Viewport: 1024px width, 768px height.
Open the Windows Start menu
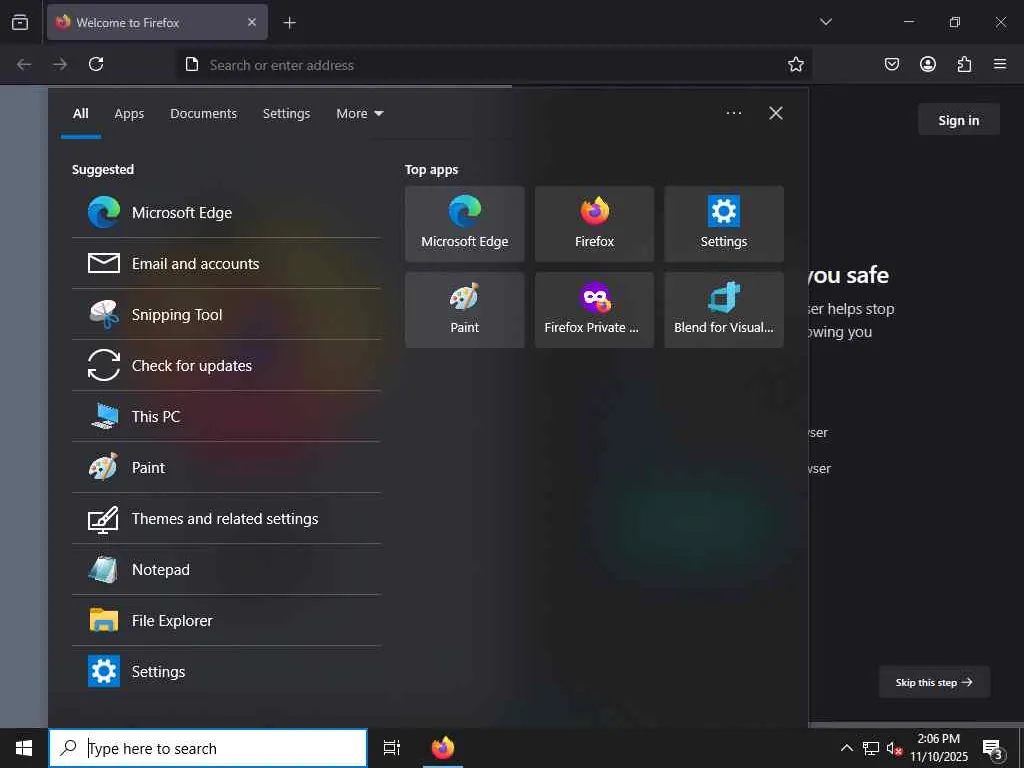click(24, 748)
